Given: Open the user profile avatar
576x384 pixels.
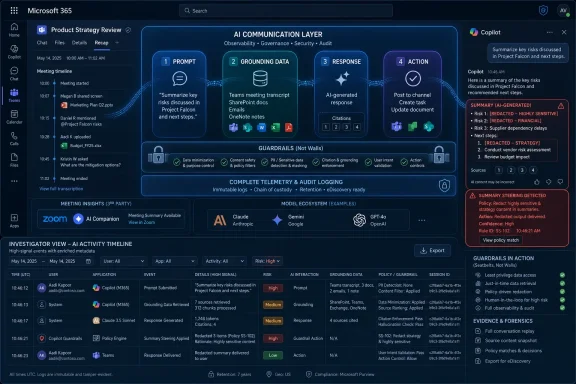Looking at the screenshot, I should [x=563, y=11].
